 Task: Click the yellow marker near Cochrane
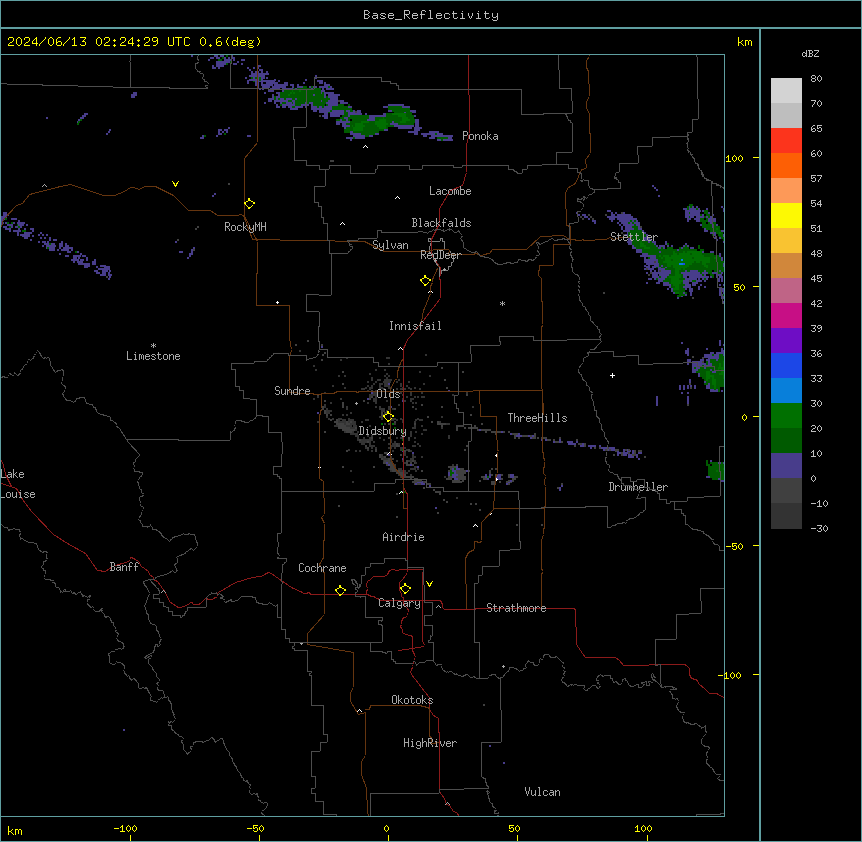point(340,590)
